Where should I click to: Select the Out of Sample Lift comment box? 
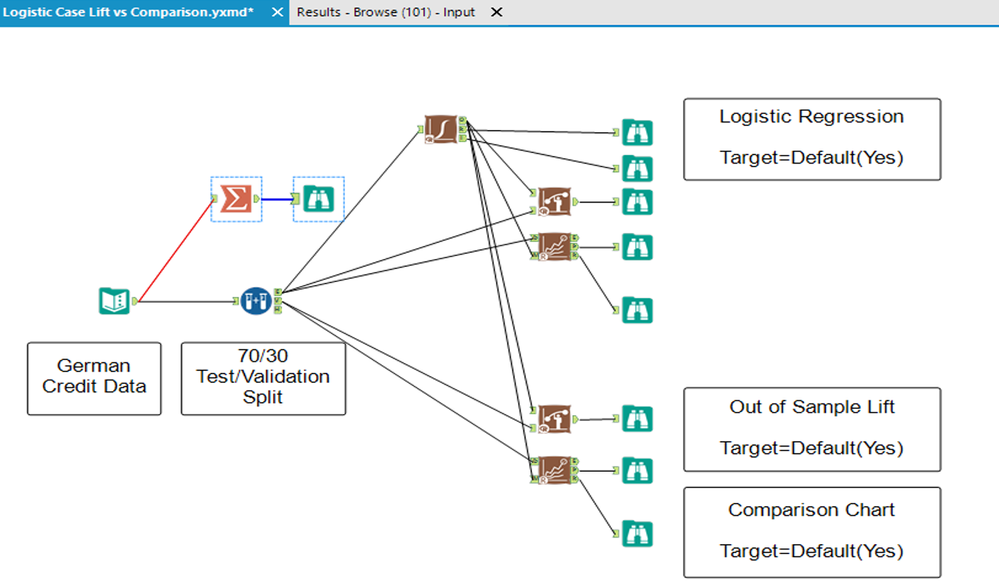click(812, 429)
